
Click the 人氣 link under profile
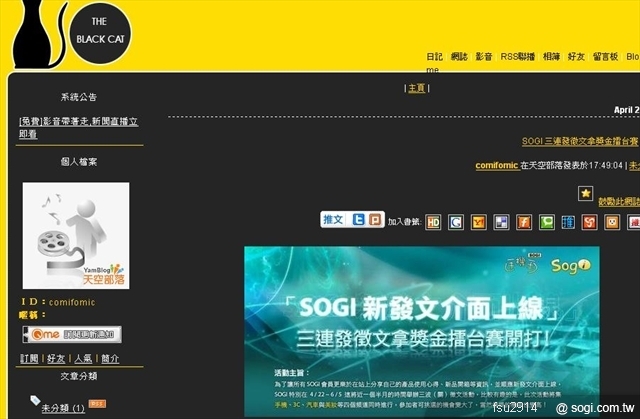point(83,359)
